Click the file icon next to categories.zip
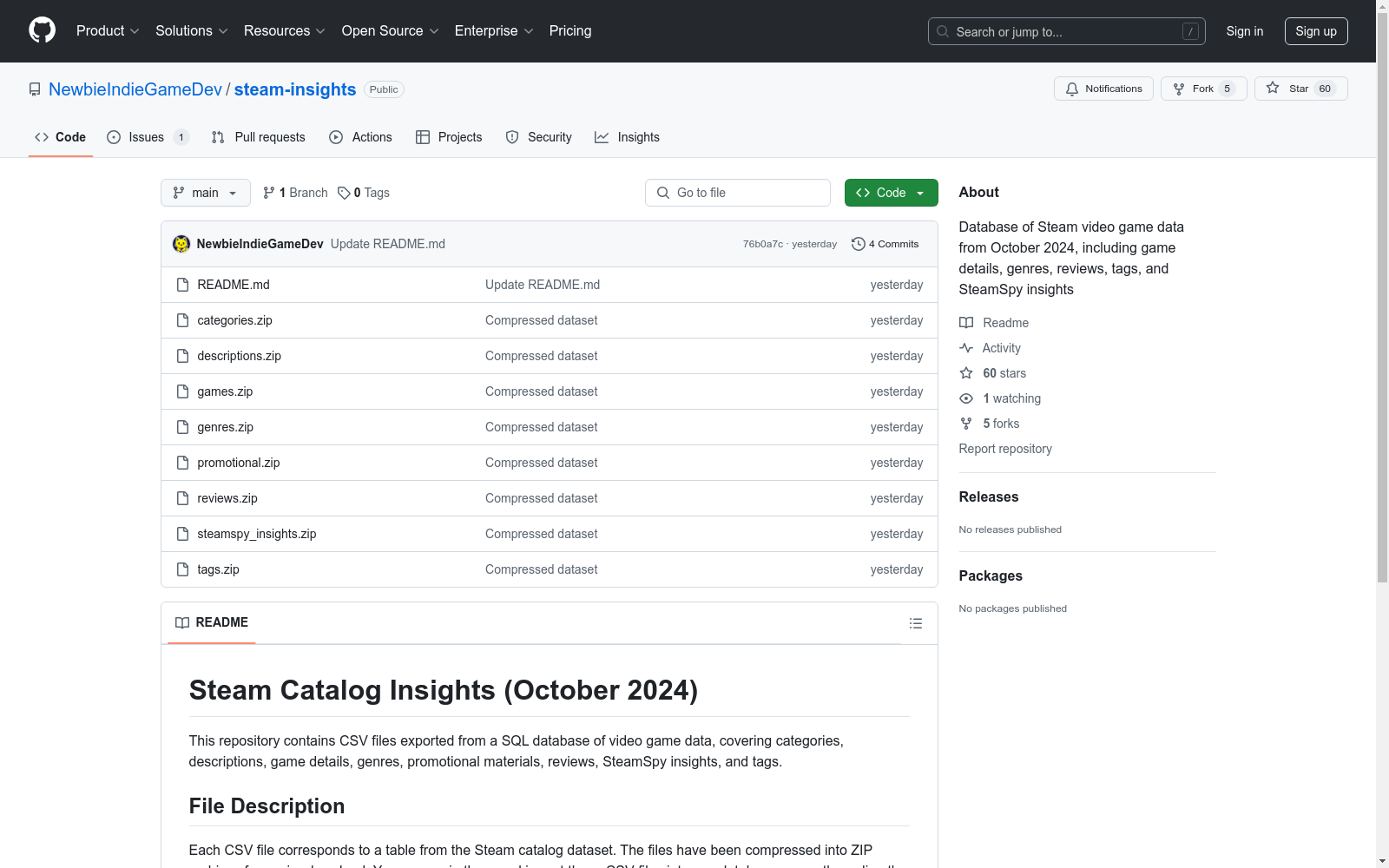 [182, 320]
